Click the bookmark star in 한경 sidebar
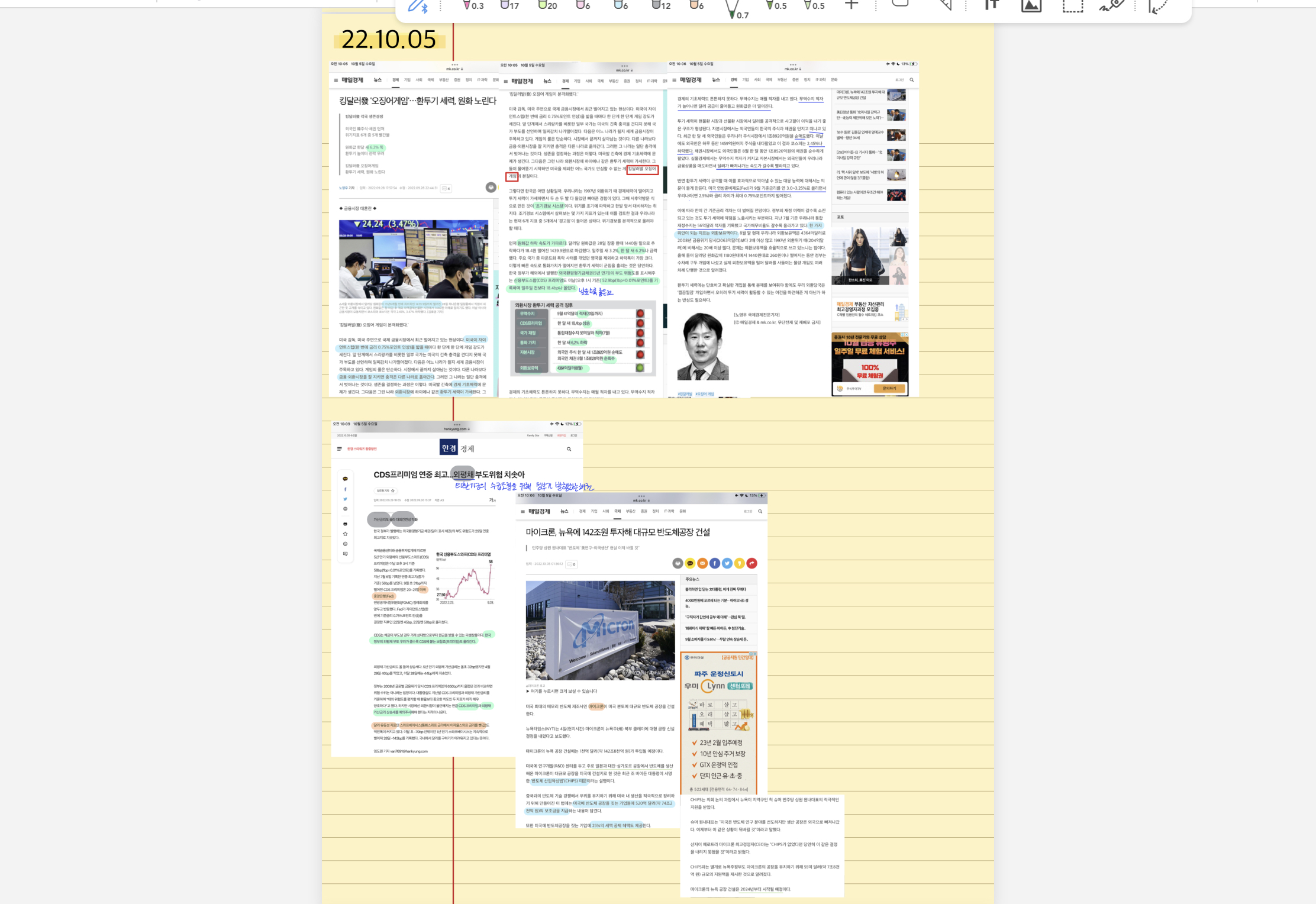This screenshot has width=1316, height=904. click(x=345, y=534)
